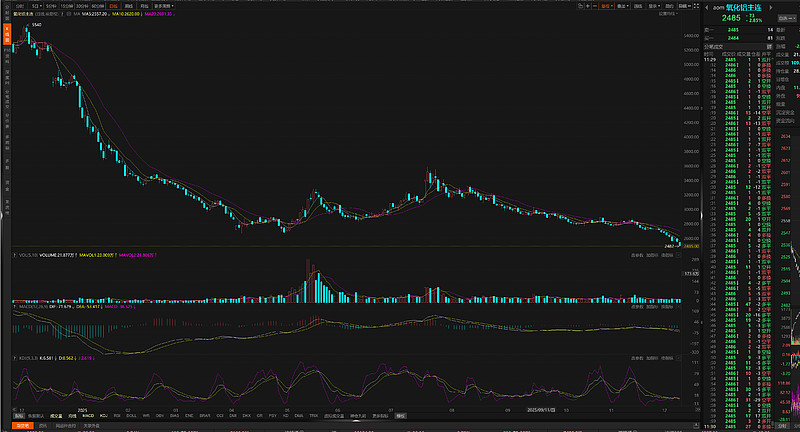Select the 5分钟 timeframe

[52, 6]
